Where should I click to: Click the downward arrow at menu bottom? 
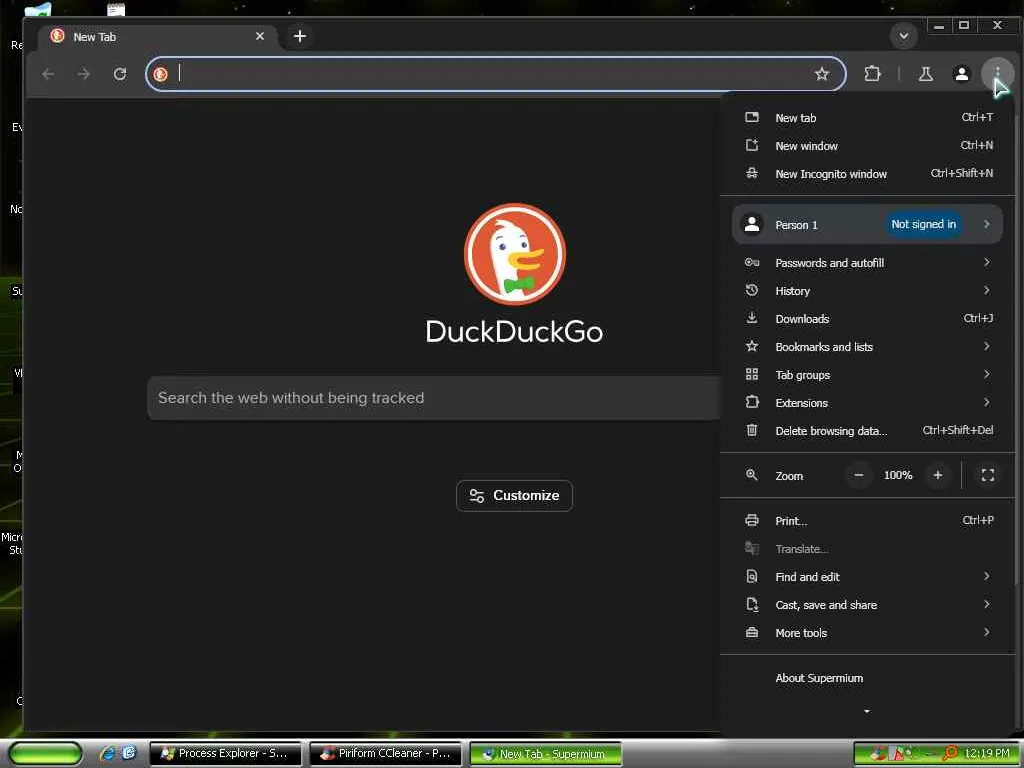tap(867, 711)
